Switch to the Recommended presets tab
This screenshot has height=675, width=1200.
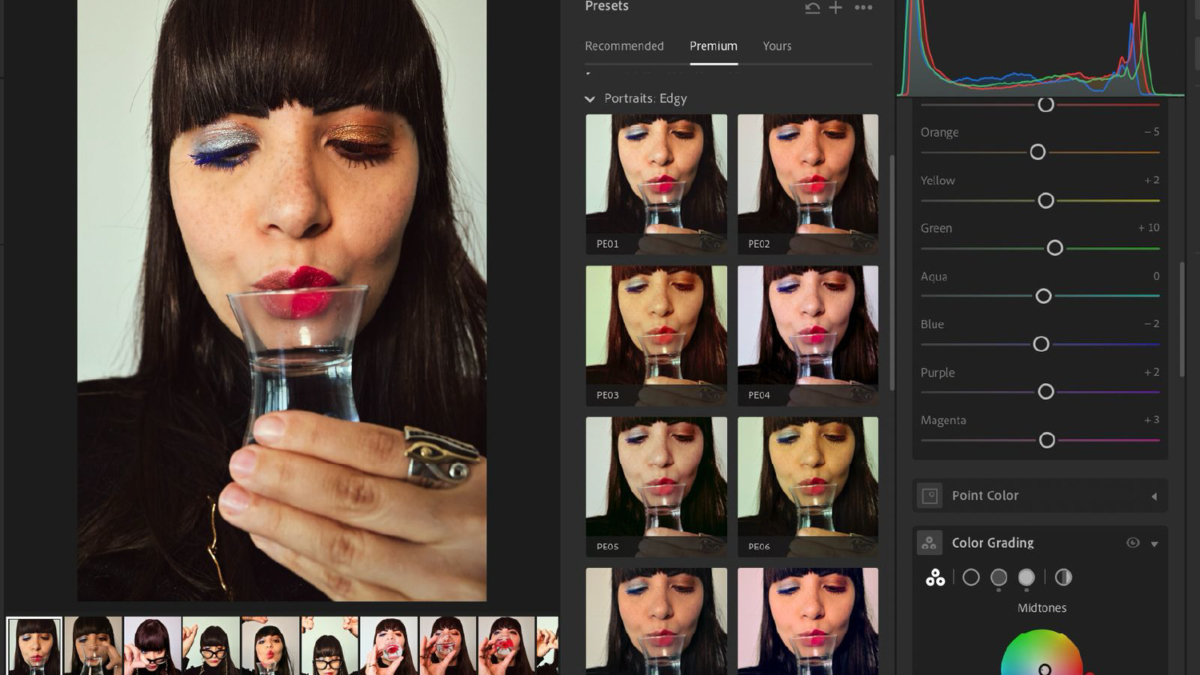(624, 46)
